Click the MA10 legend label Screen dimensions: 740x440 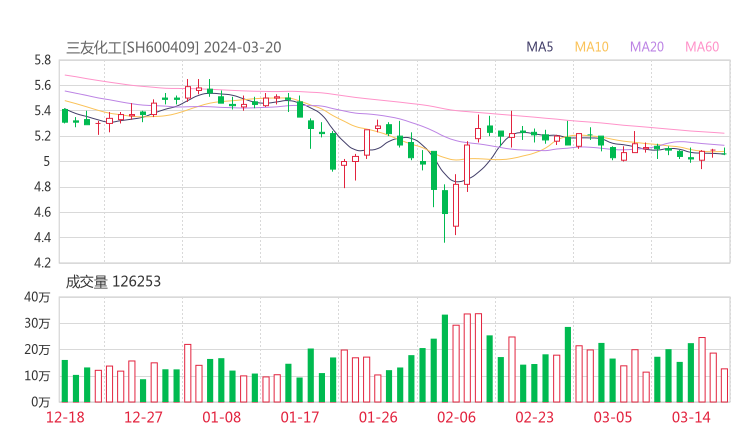tap(591, 47)
